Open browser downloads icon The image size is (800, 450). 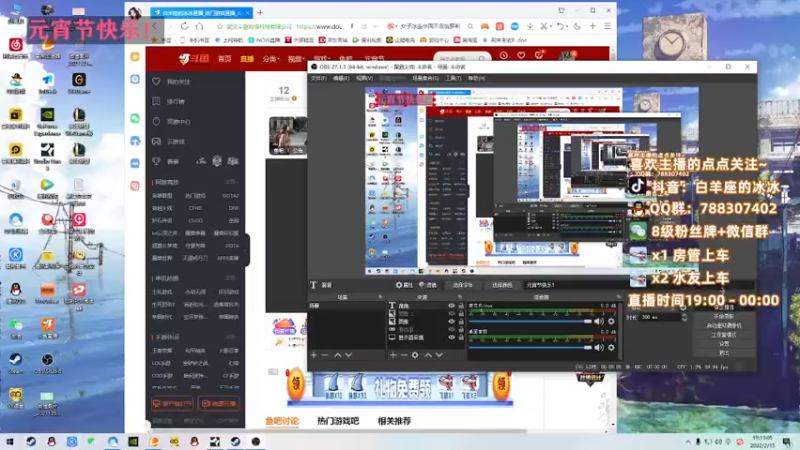pyautogui.click(x=530, y=26)
